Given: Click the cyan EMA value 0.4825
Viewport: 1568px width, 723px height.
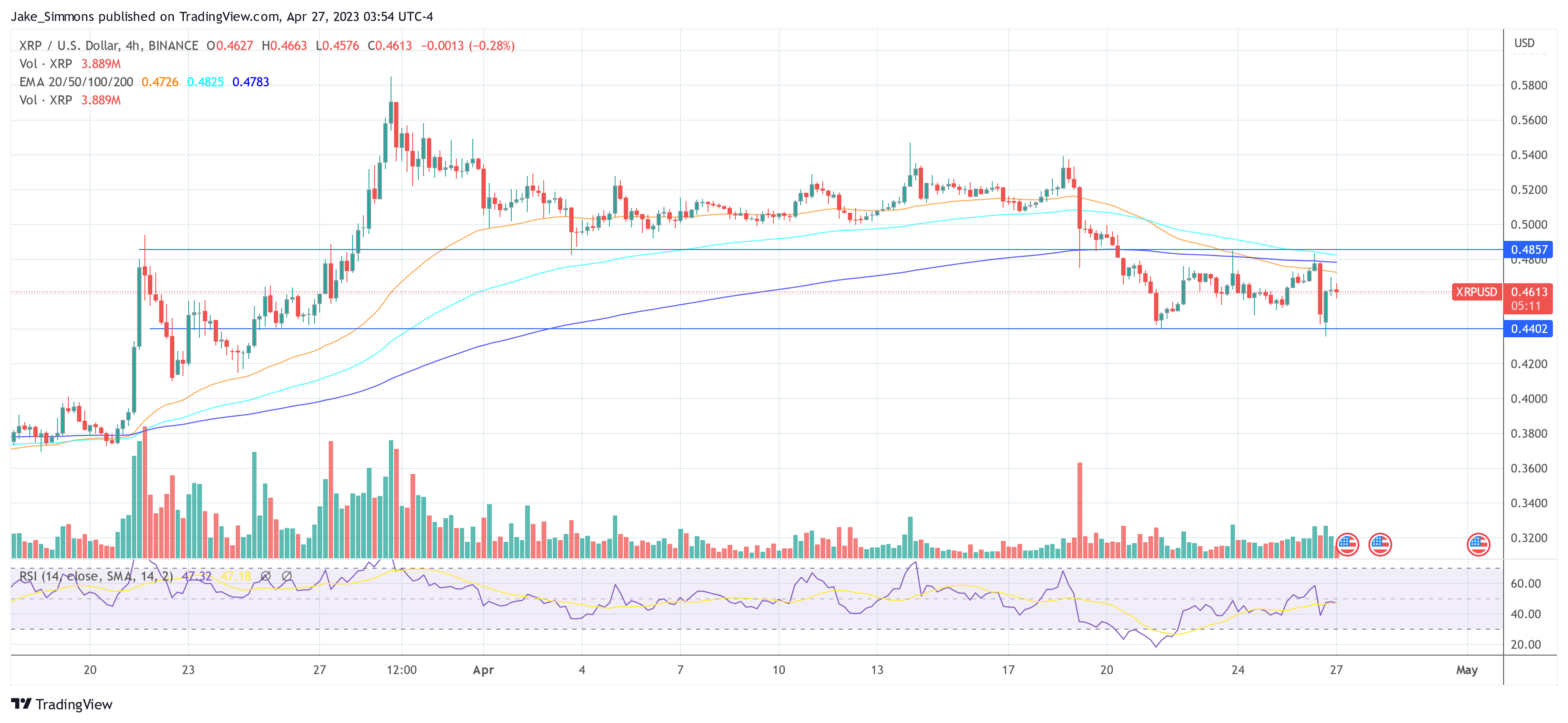Looking at the screenshot, I should point(205,82).
